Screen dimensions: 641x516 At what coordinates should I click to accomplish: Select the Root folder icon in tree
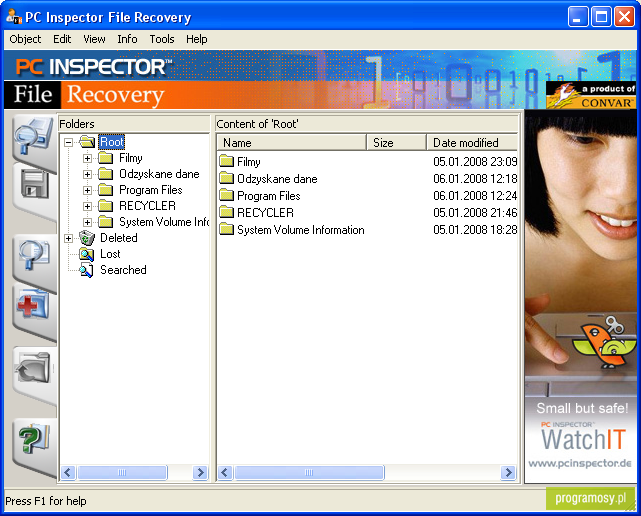(87, 142)
